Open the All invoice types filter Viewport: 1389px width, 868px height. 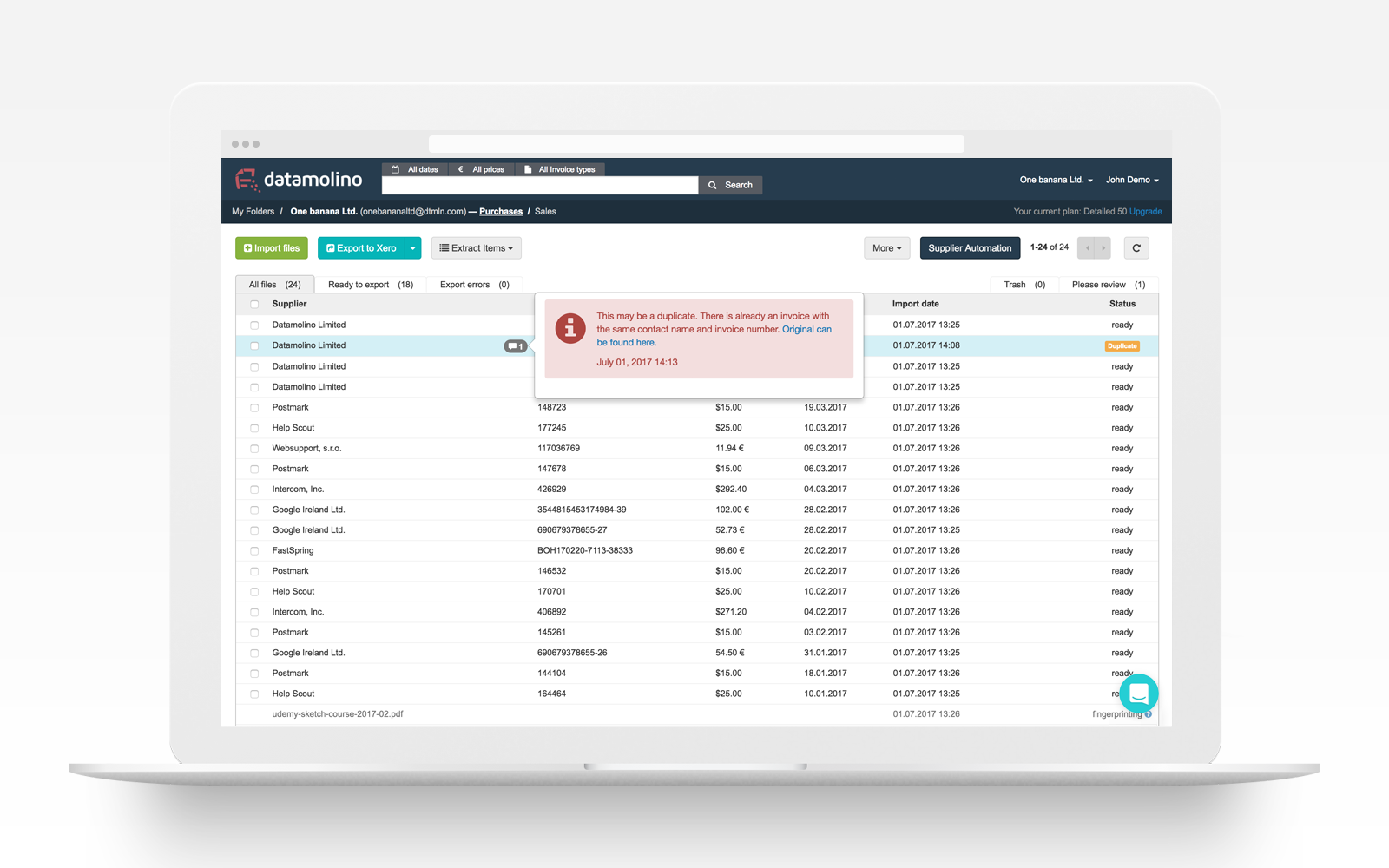coord(560,169)
